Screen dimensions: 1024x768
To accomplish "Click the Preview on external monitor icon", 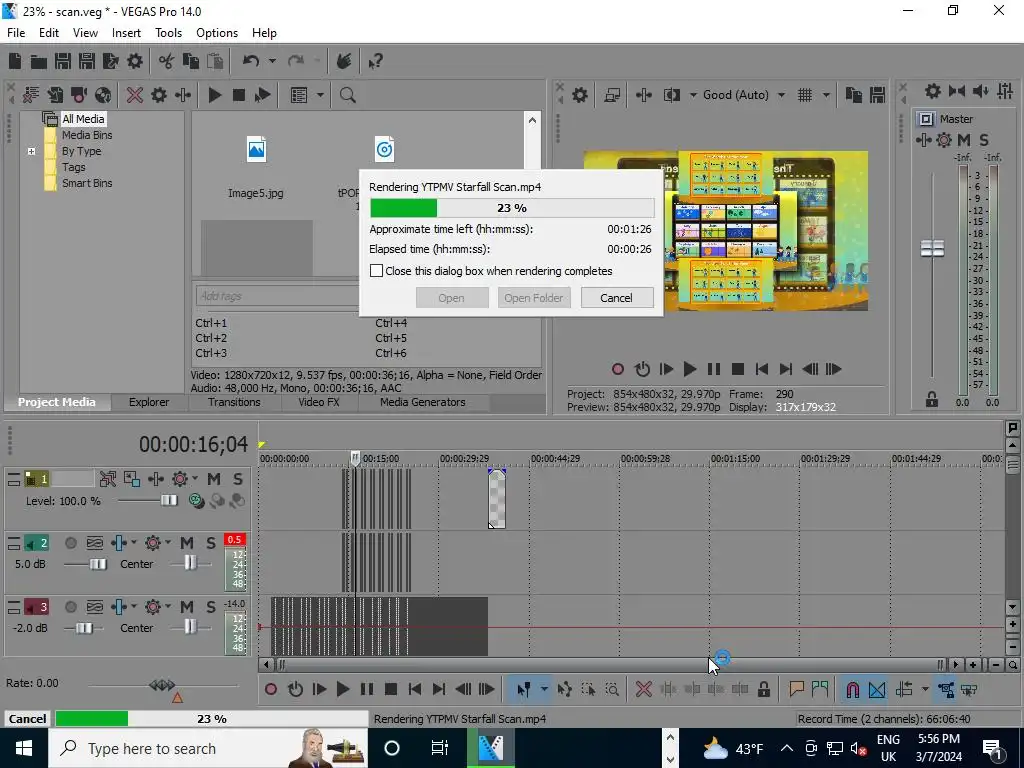I will click(612, 95).
